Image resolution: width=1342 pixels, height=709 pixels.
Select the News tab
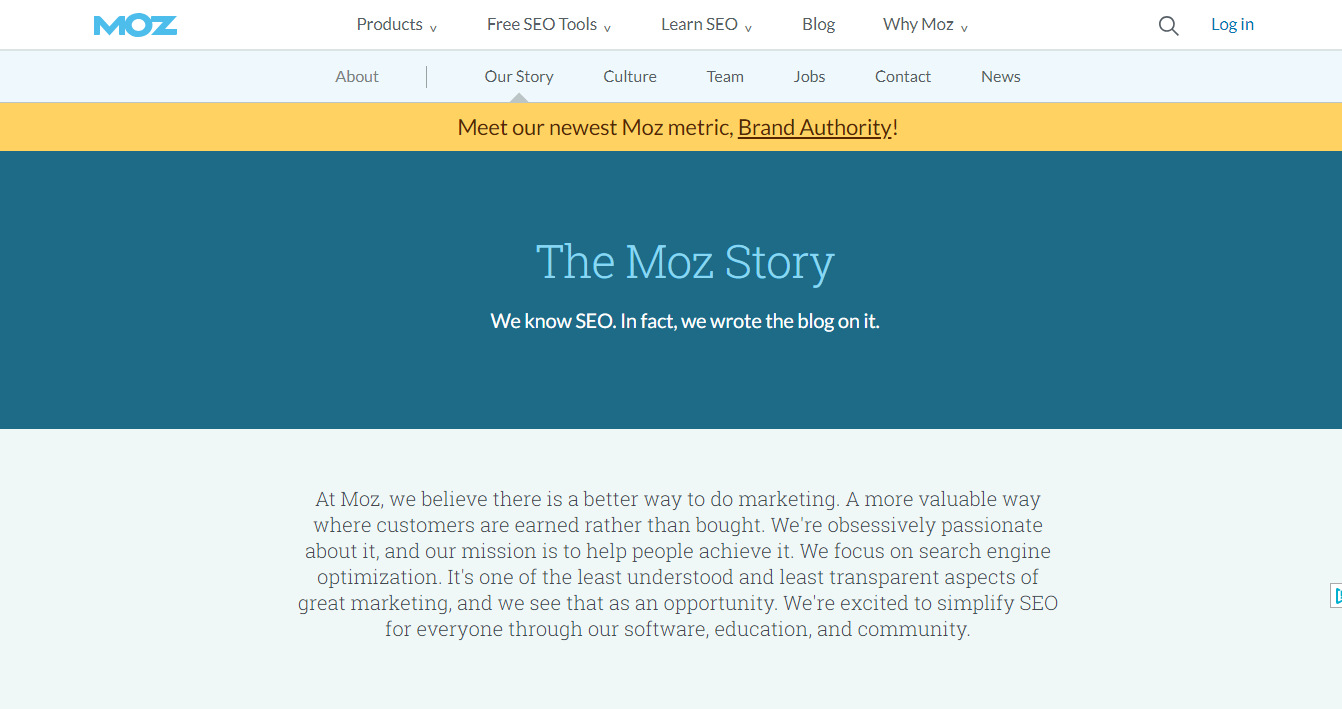[1000, 76]
